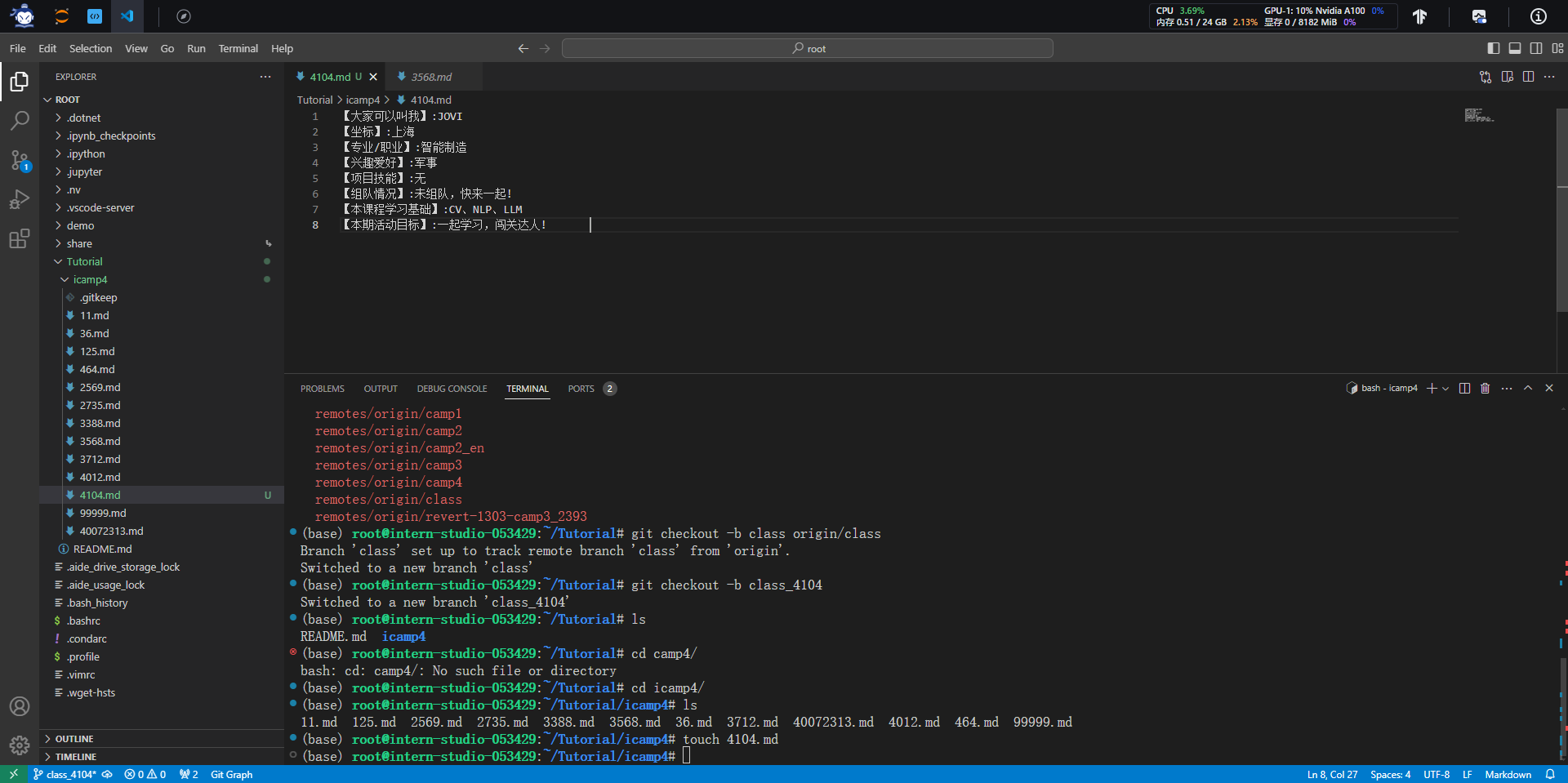Open the Extensions view
Image resolution: width=1568 pixels, height=783 pixels.
click(x=20, y=238)
